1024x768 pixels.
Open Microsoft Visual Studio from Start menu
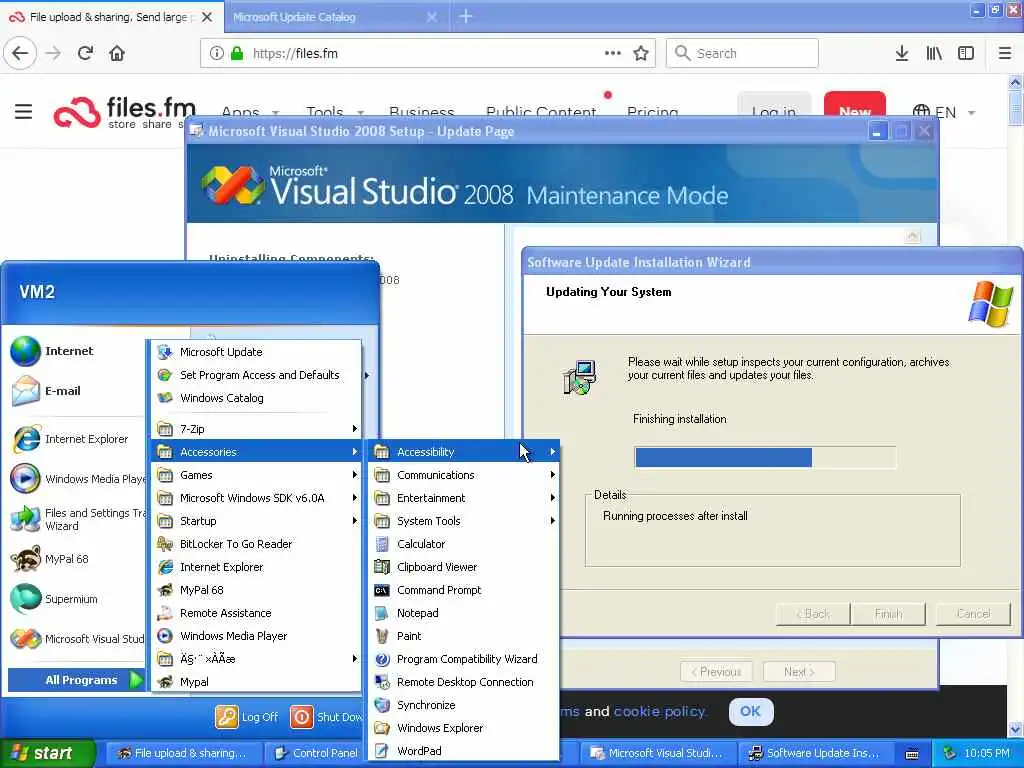pos(76,639)
